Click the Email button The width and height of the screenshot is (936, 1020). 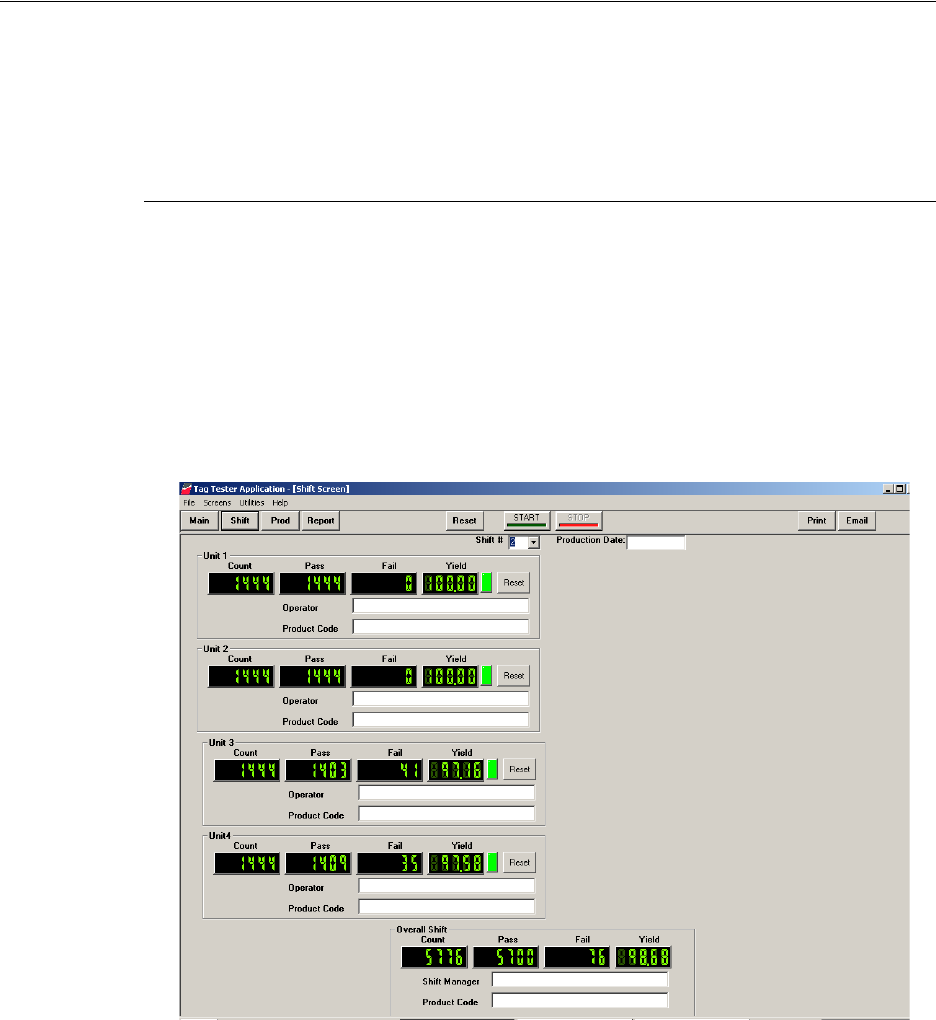pos(857,520)
